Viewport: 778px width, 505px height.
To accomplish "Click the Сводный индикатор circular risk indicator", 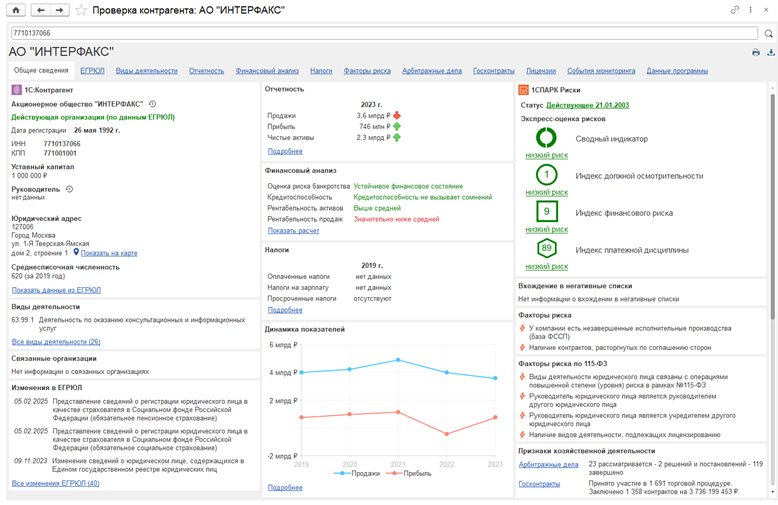I will [546, 139].
